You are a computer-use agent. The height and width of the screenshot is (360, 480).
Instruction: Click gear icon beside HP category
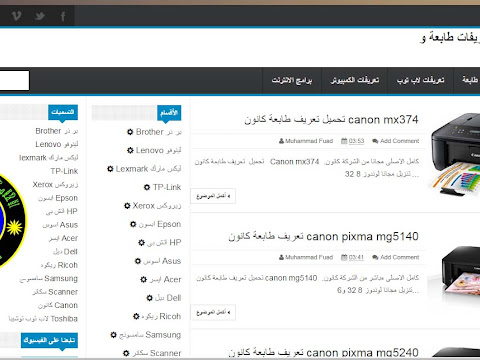tap(142, 242)
